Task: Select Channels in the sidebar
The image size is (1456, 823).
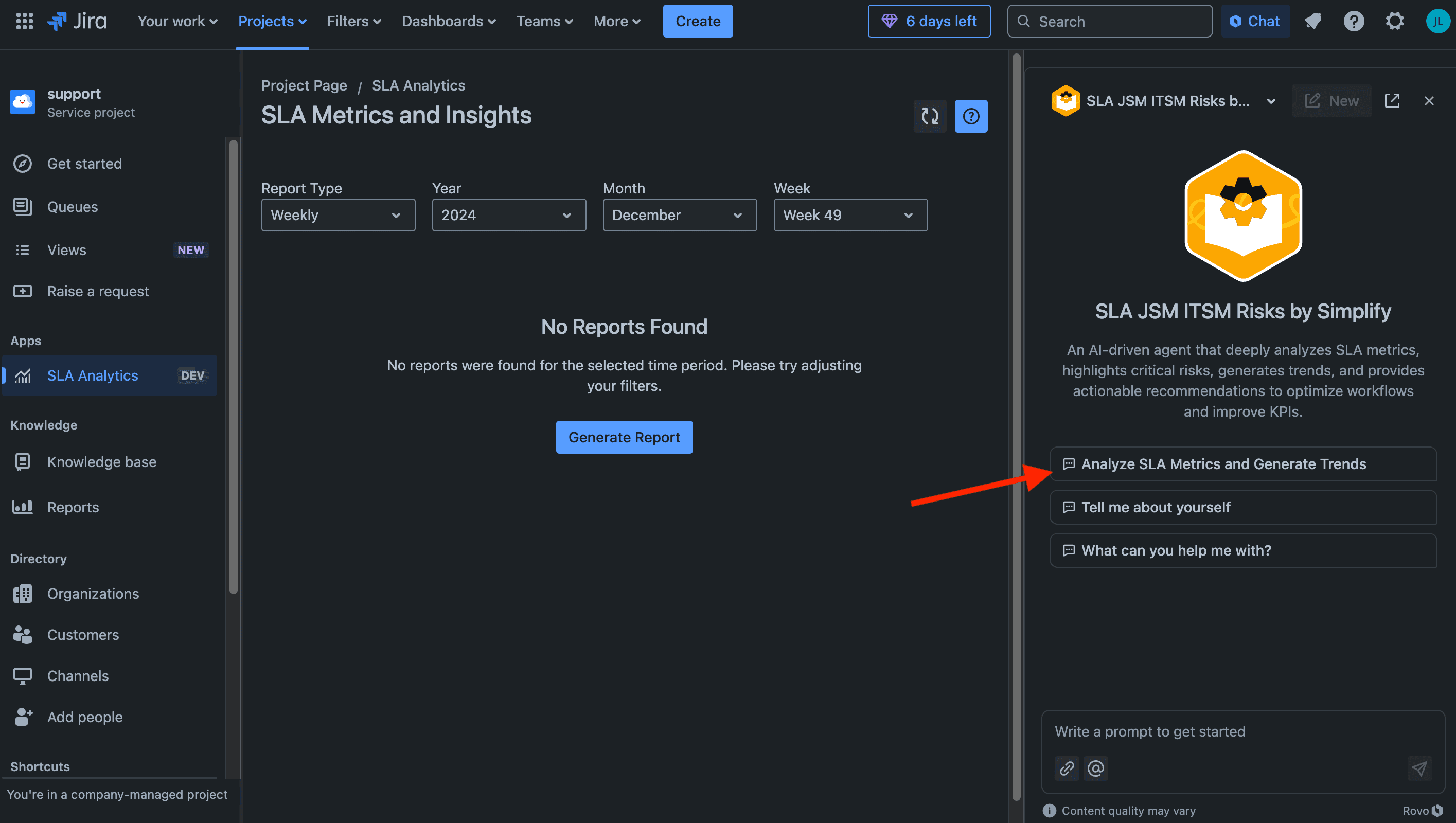Action: (110, 676)
